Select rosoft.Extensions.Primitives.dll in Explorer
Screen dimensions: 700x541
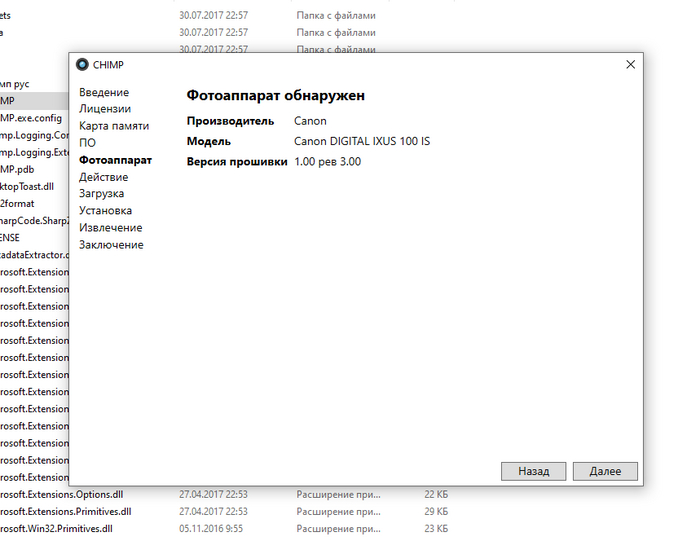pyautogui.click(x=66, y=512)
